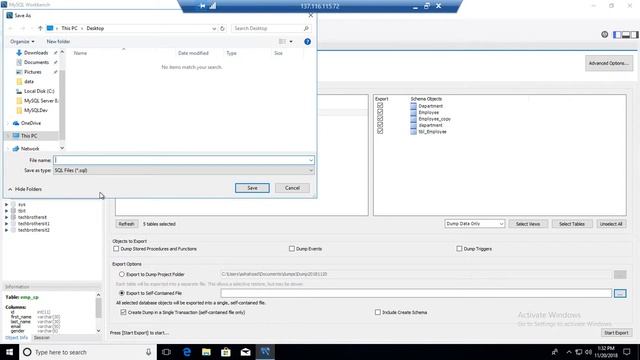Open the MySQLDev folder

36,110
